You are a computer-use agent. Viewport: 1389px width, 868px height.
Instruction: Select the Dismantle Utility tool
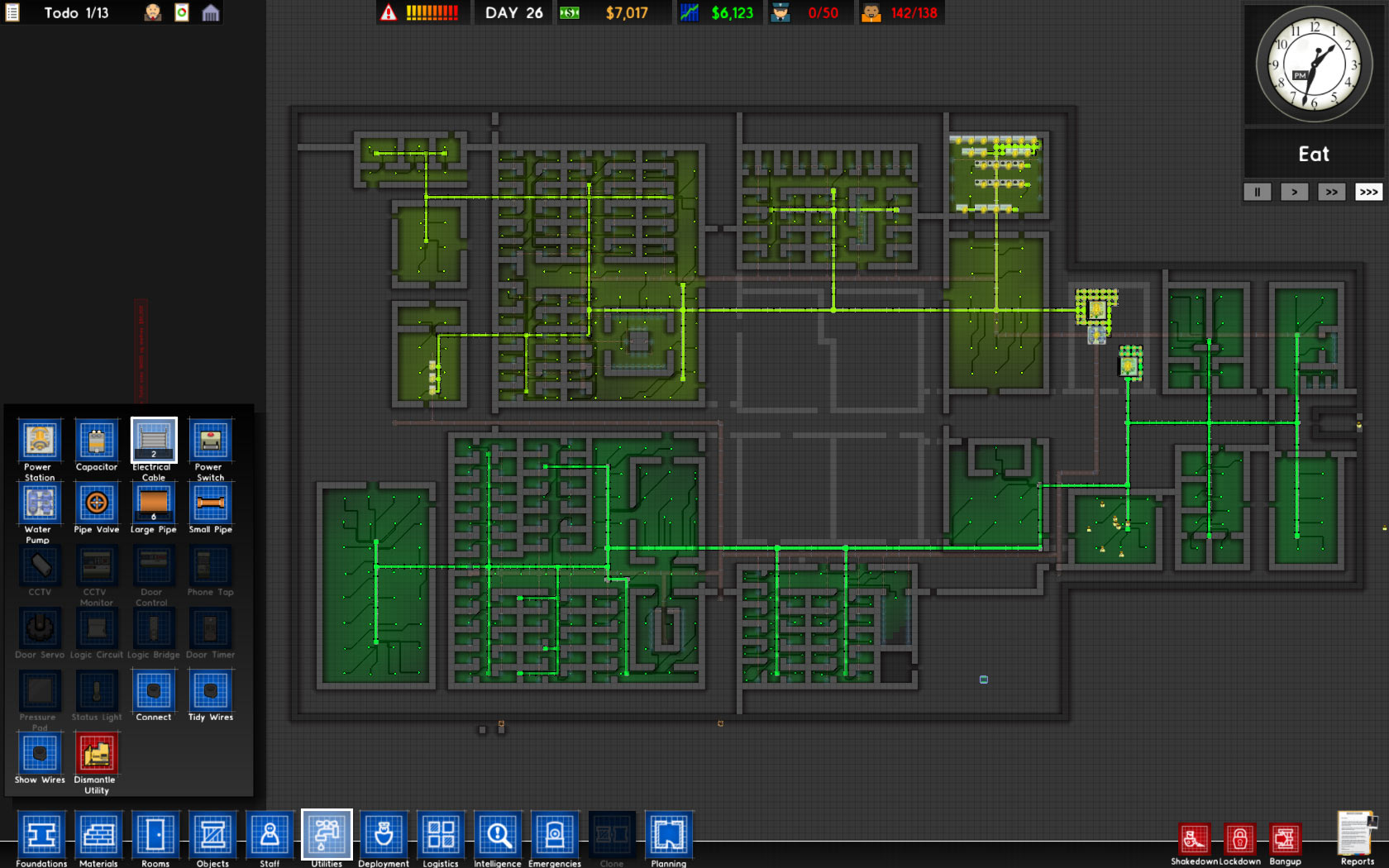click(x=97, y=753)
